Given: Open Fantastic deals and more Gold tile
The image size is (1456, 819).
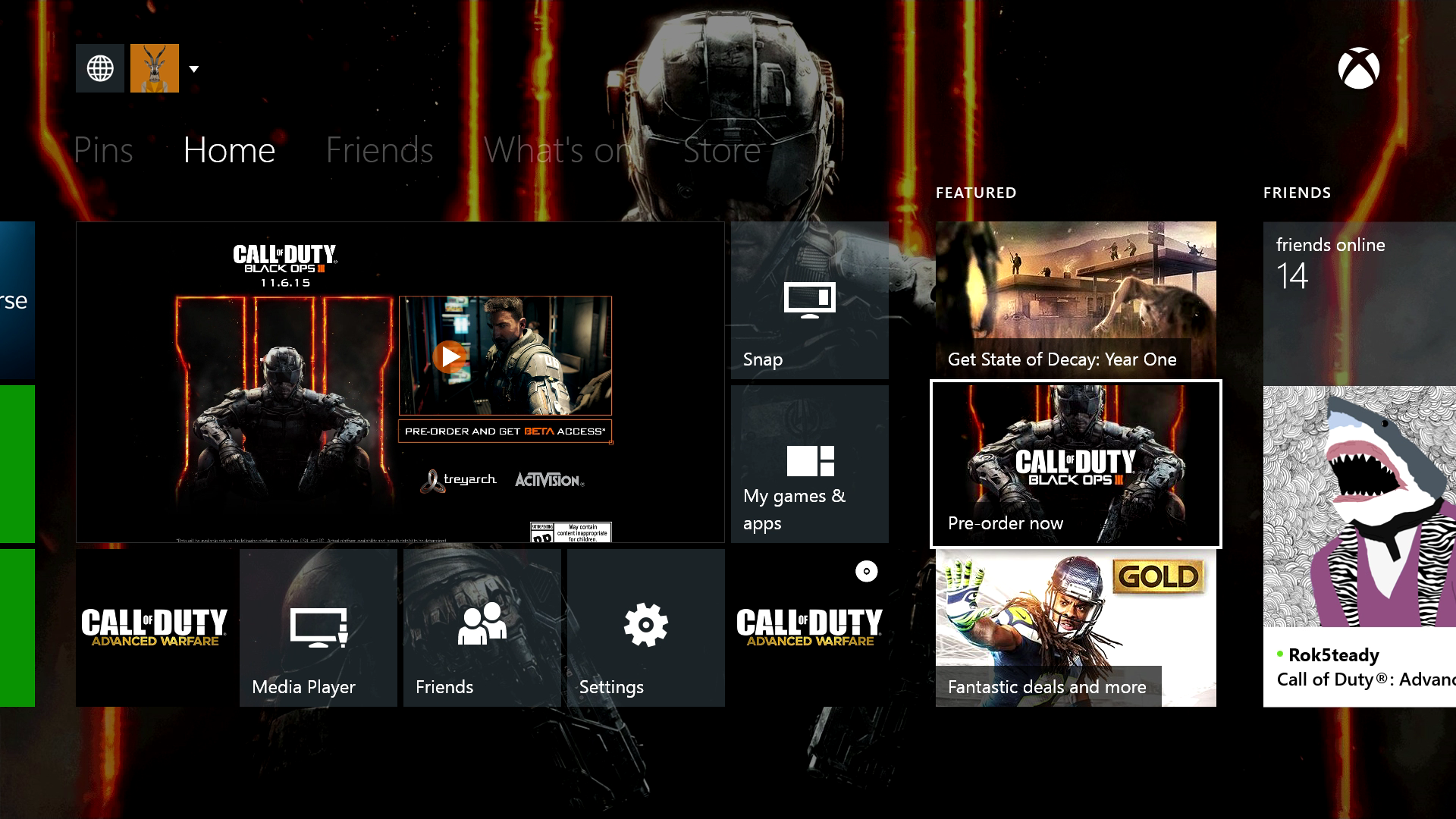Looking at the screenshot, I should click(1075, 628).
